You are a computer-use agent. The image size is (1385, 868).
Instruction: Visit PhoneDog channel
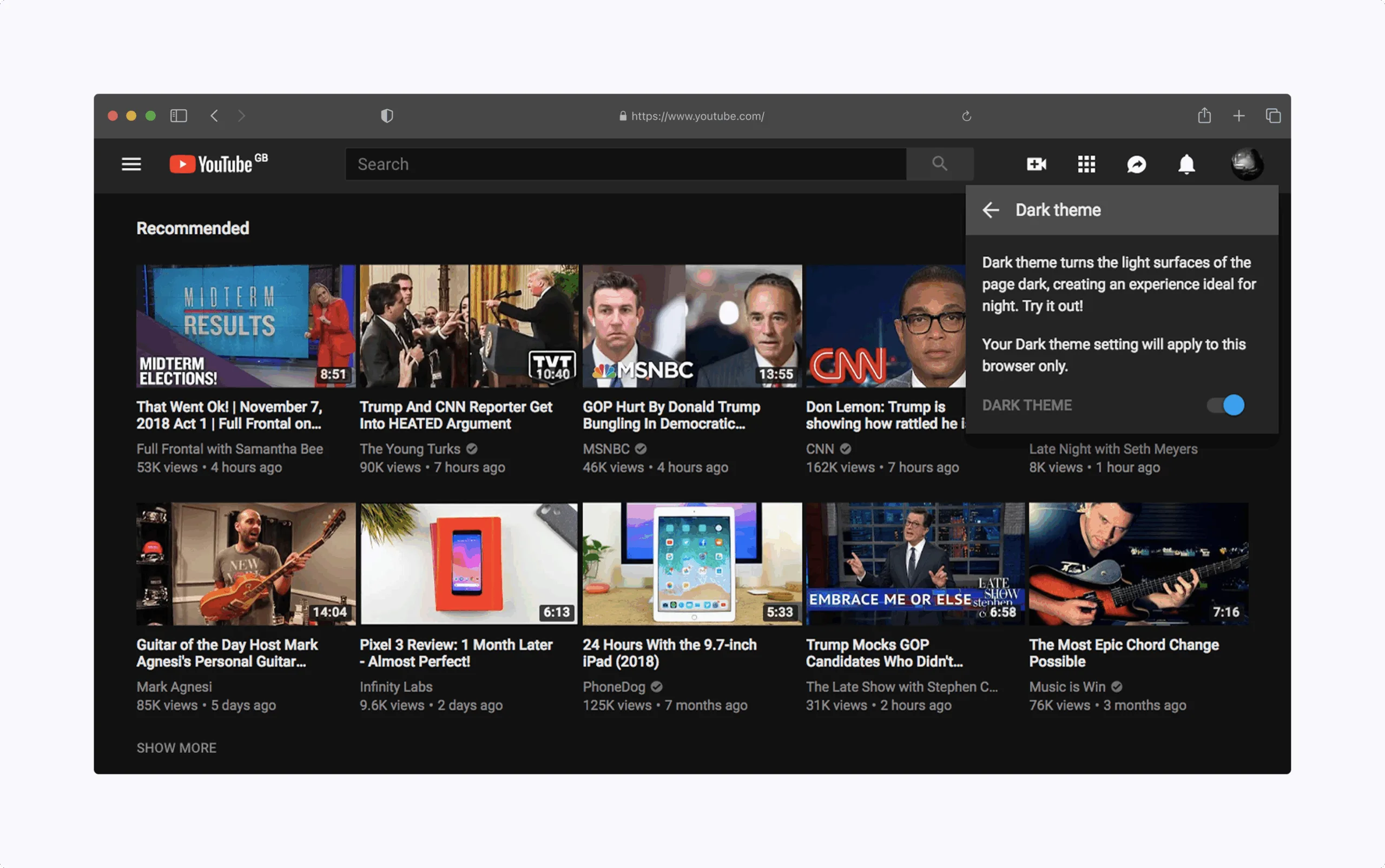pos(615,687)
